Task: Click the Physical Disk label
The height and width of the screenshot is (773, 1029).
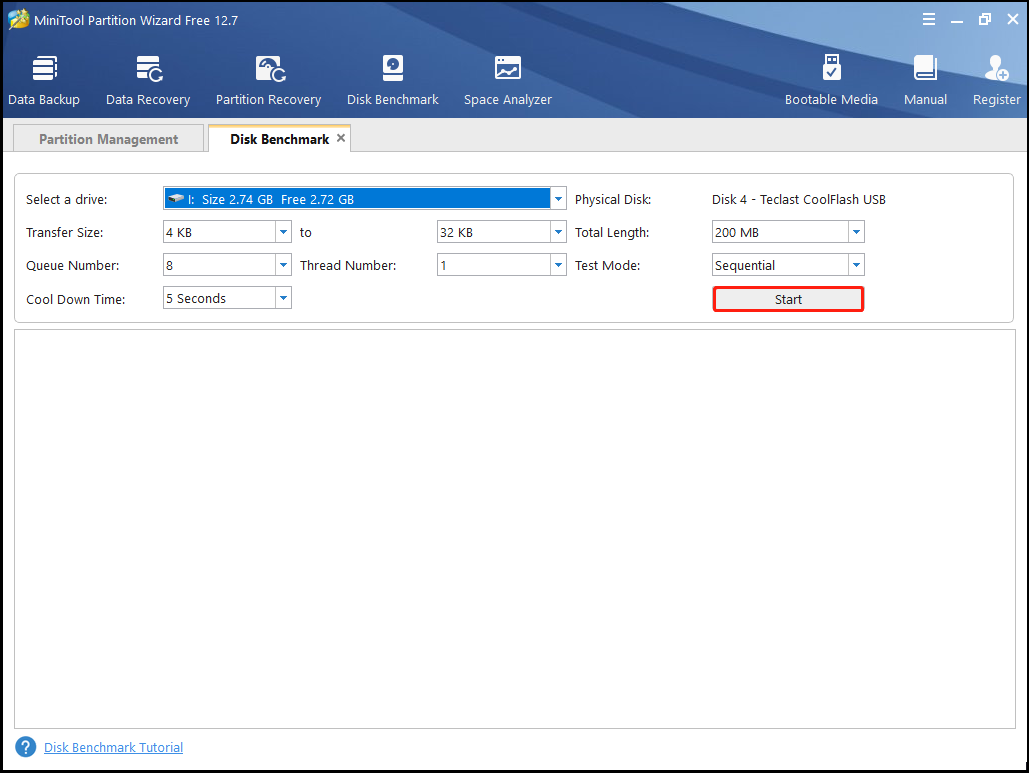Action: pos(613,199)
